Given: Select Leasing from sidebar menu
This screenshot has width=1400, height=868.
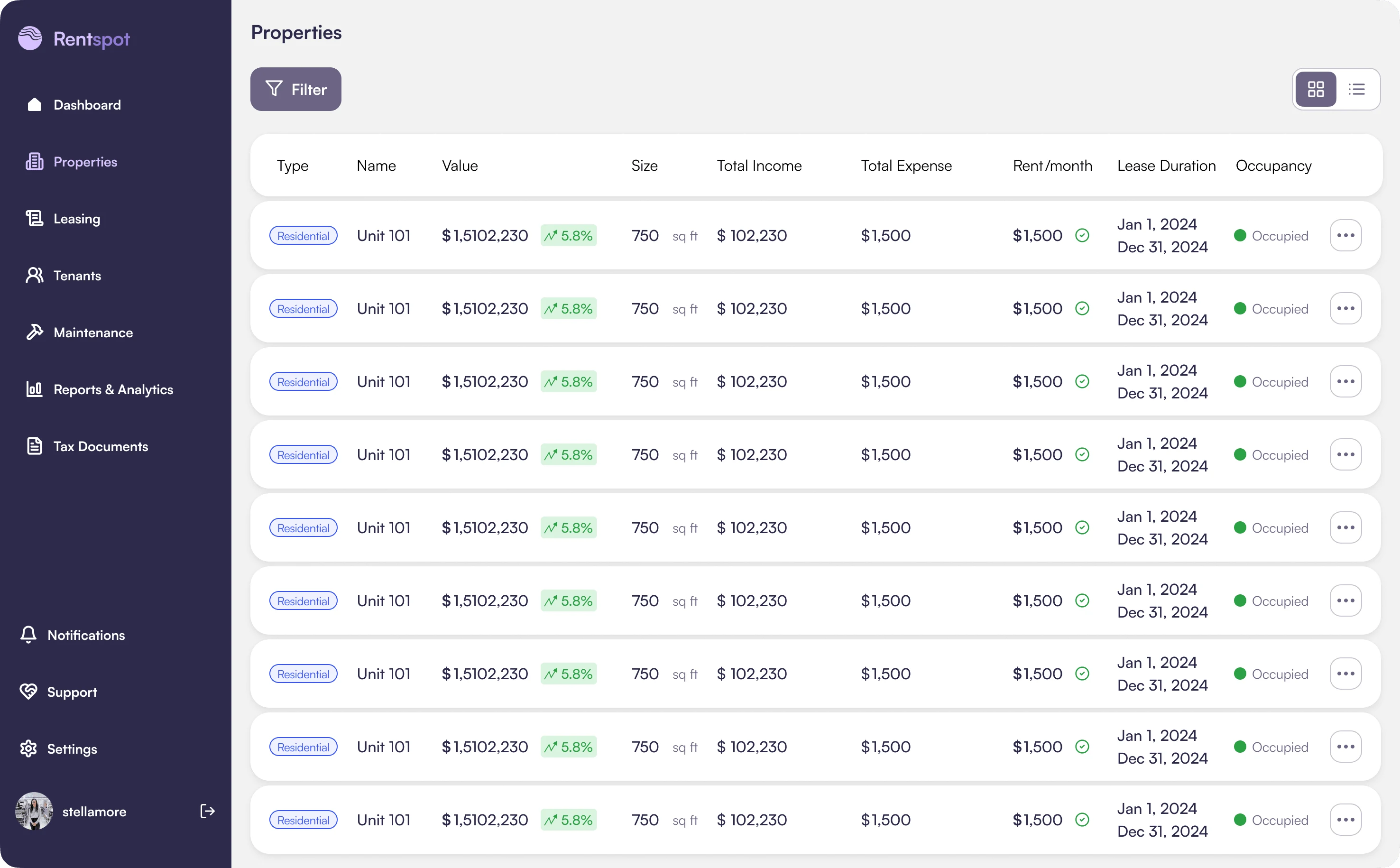Looking at the screenshot, I should pos(76,218).
